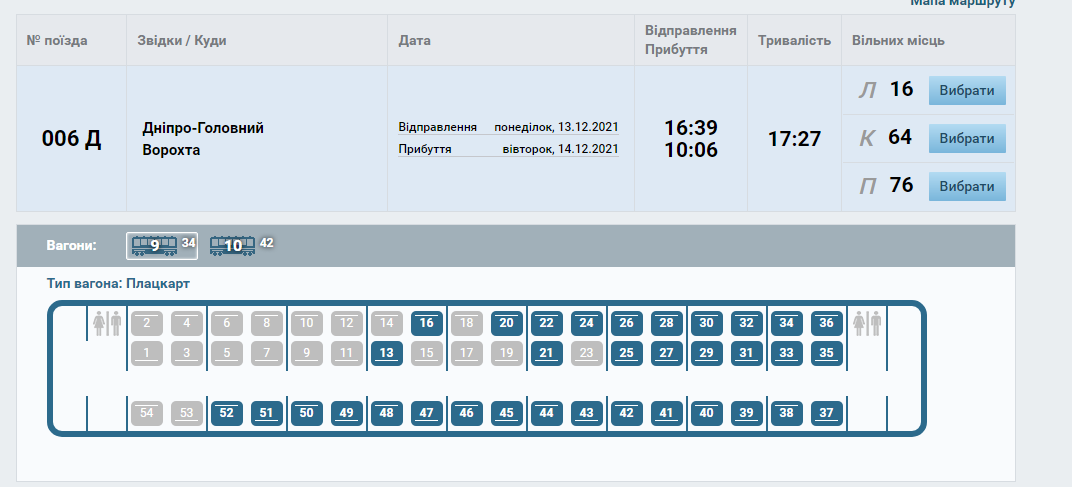
Task: Select upper seat 28
Action: pyautogui.click(x=667, y=323)
